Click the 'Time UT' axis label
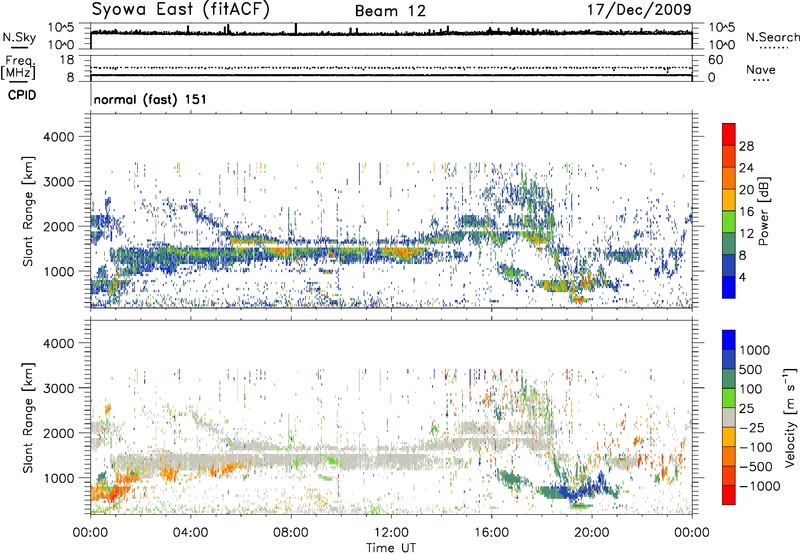 (391, 548)
